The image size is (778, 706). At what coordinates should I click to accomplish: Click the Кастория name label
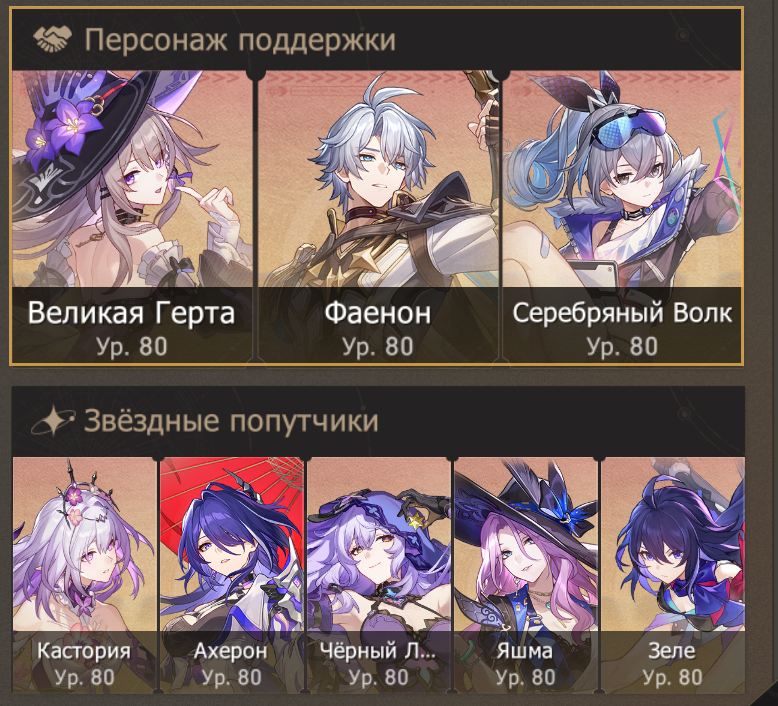(x=84, y=650)
